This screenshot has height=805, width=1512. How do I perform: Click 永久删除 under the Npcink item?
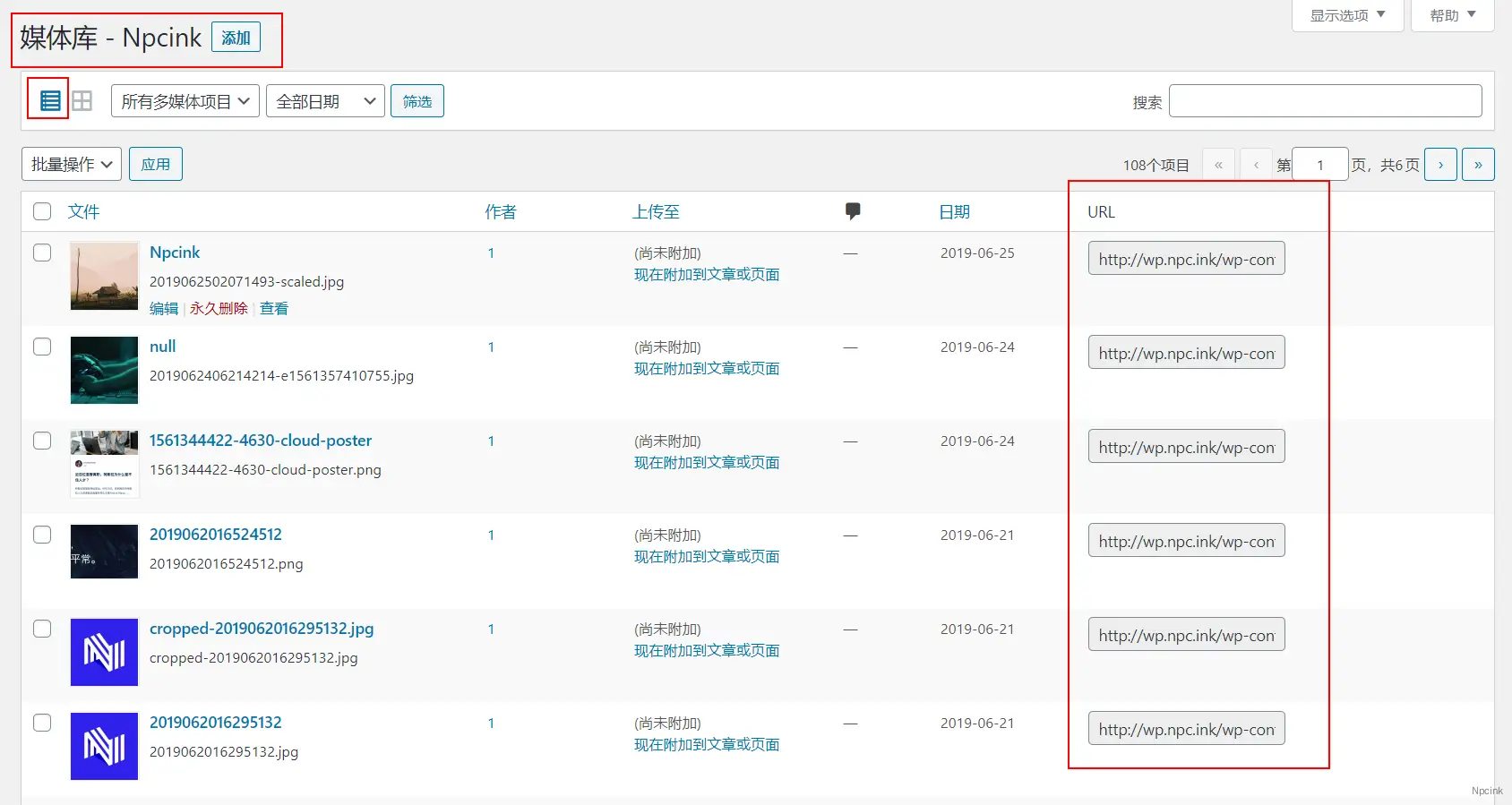pos(219,308)
